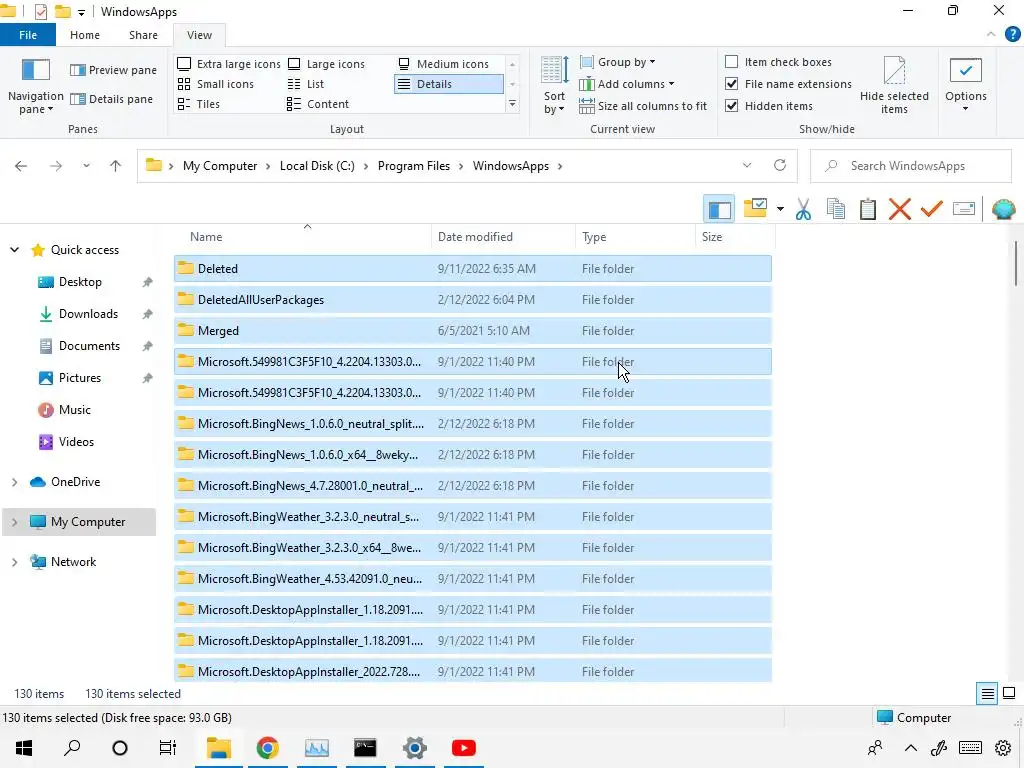The width and height of the screenshot is (1024, 768).
Task: Click the new folder toolbar icon
Action: (x=755, y=209)
